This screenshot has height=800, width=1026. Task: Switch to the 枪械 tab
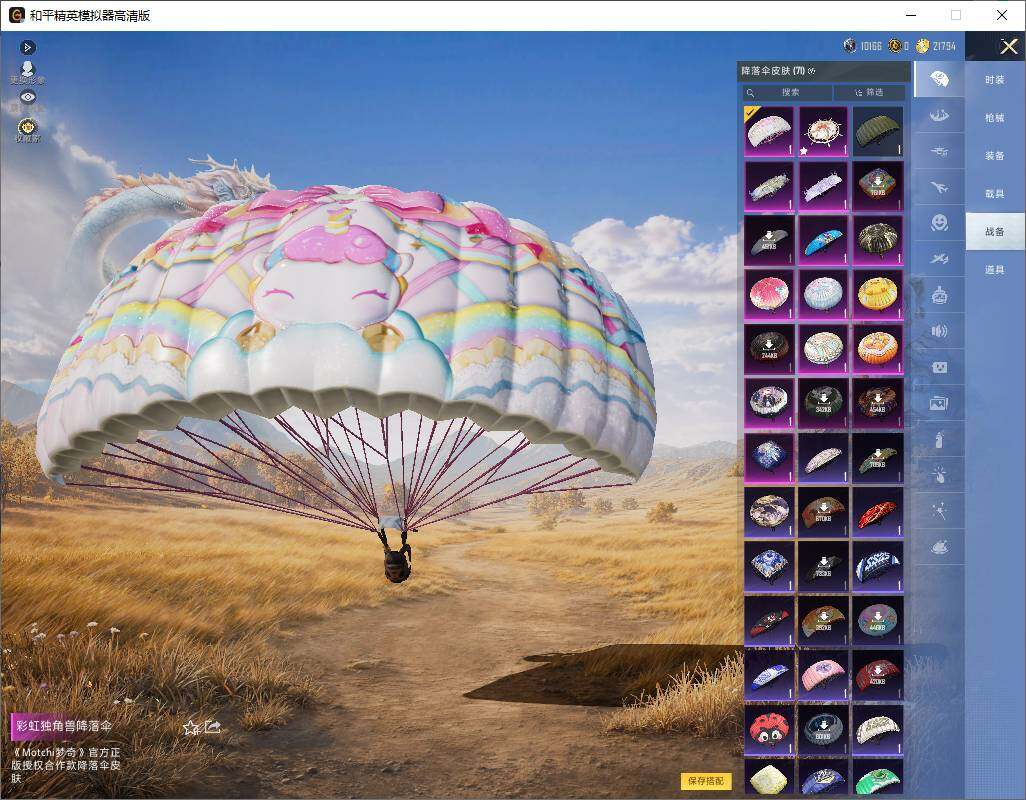point(995,118)
